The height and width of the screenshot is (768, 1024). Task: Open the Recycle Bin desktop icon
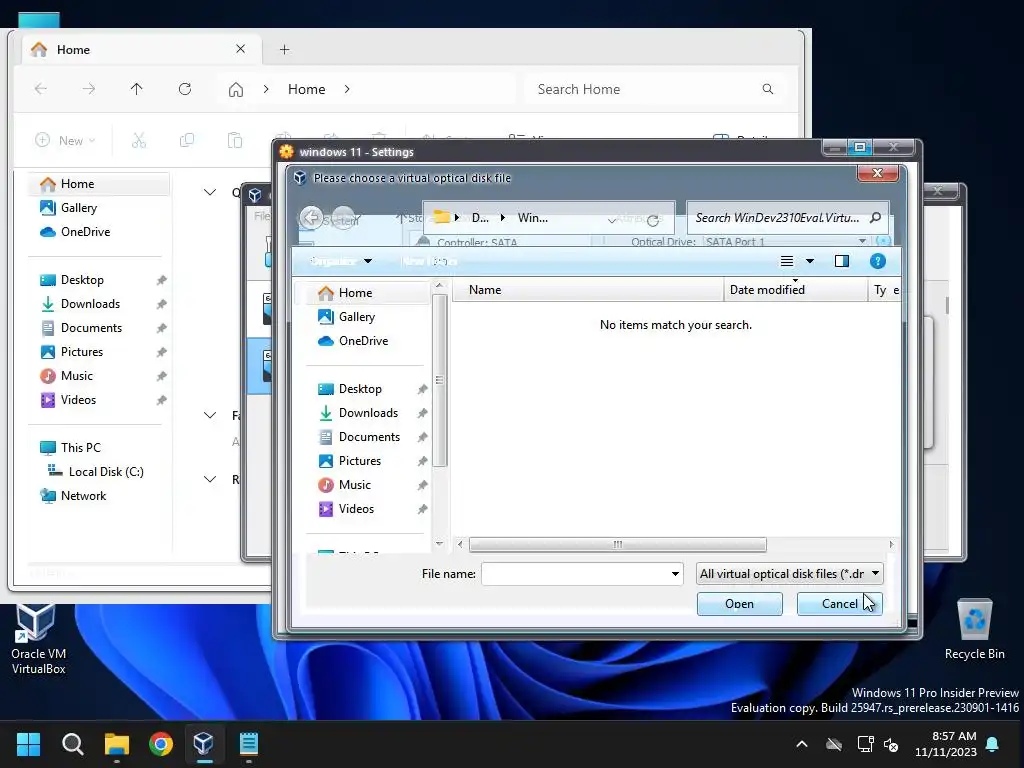[x=974, y=629]
